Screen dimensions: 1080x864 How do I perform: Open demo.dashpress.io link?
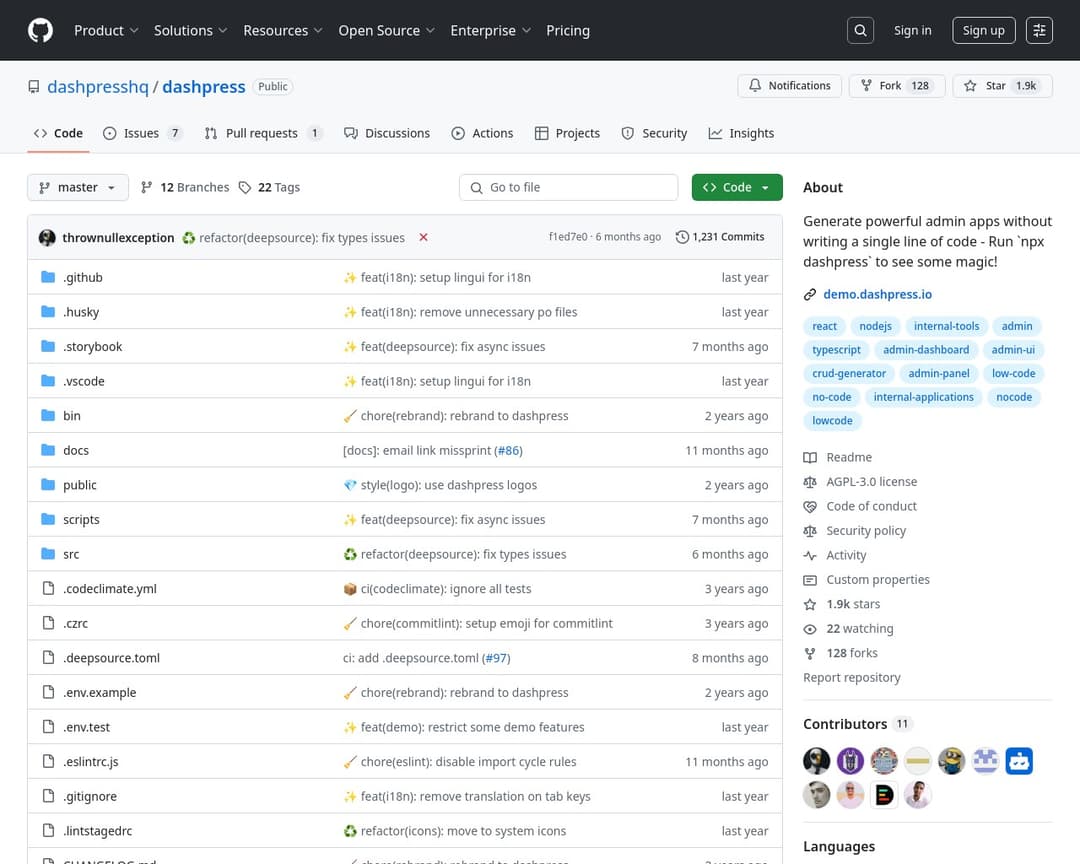coord(878,295)
